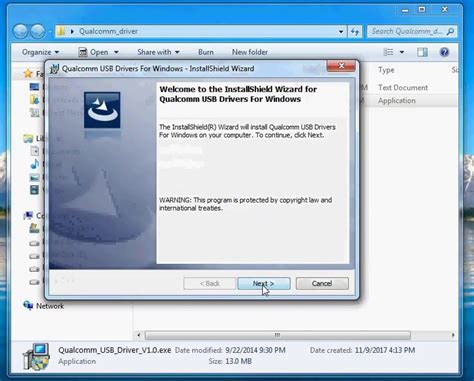Expand the Open button dropdown arrow
The width and height of the screenshot is (474, 381).
[x=116, y=52]
